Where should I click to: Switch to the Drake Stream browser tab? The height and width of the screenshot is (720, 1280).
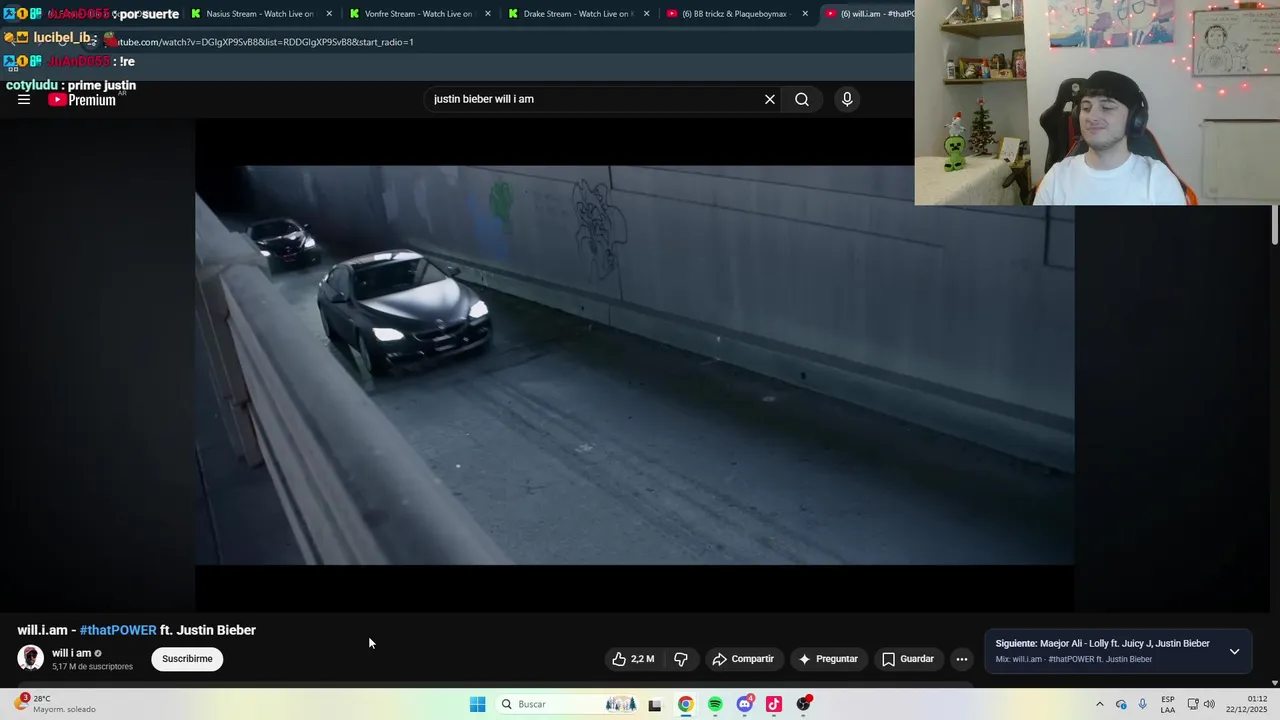point(577,14)
